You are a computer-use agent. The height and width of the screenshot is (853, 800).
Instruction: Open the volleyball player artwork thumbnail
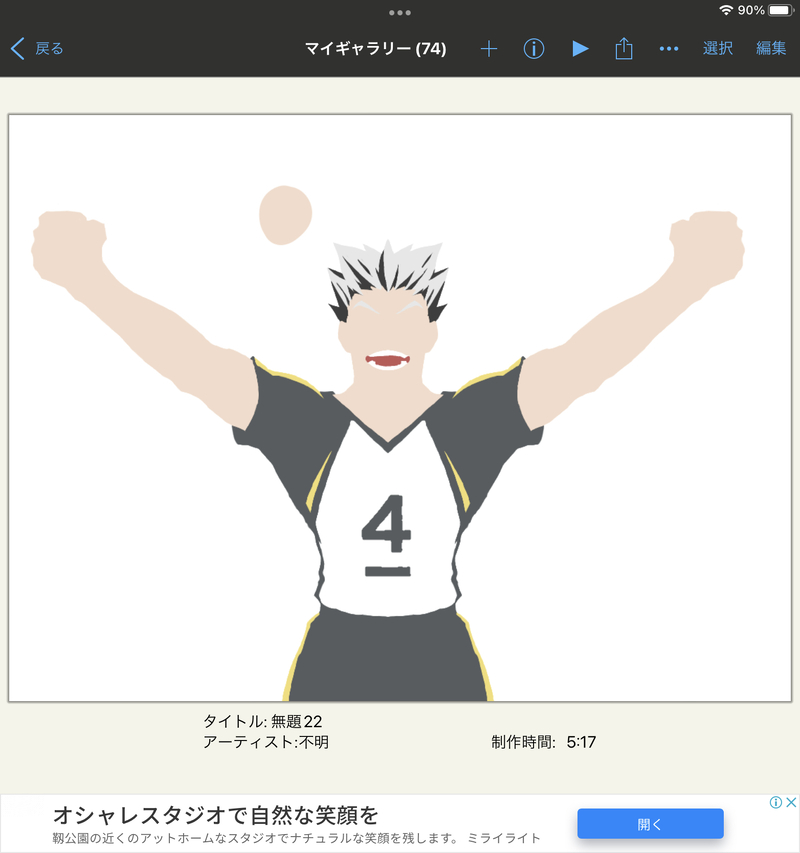[x=400, y=407]
